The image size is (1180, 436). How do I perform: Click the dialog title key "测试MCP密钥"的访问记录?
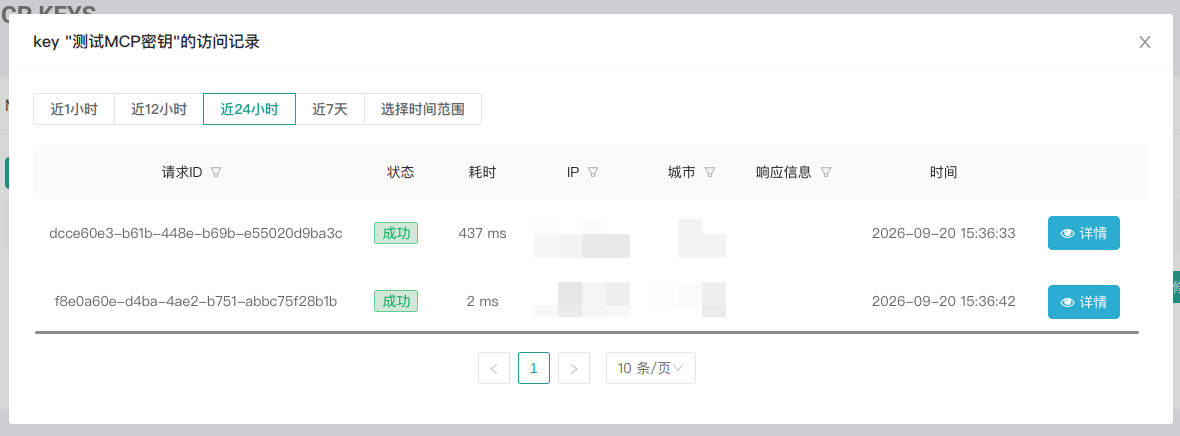(146, 42)
